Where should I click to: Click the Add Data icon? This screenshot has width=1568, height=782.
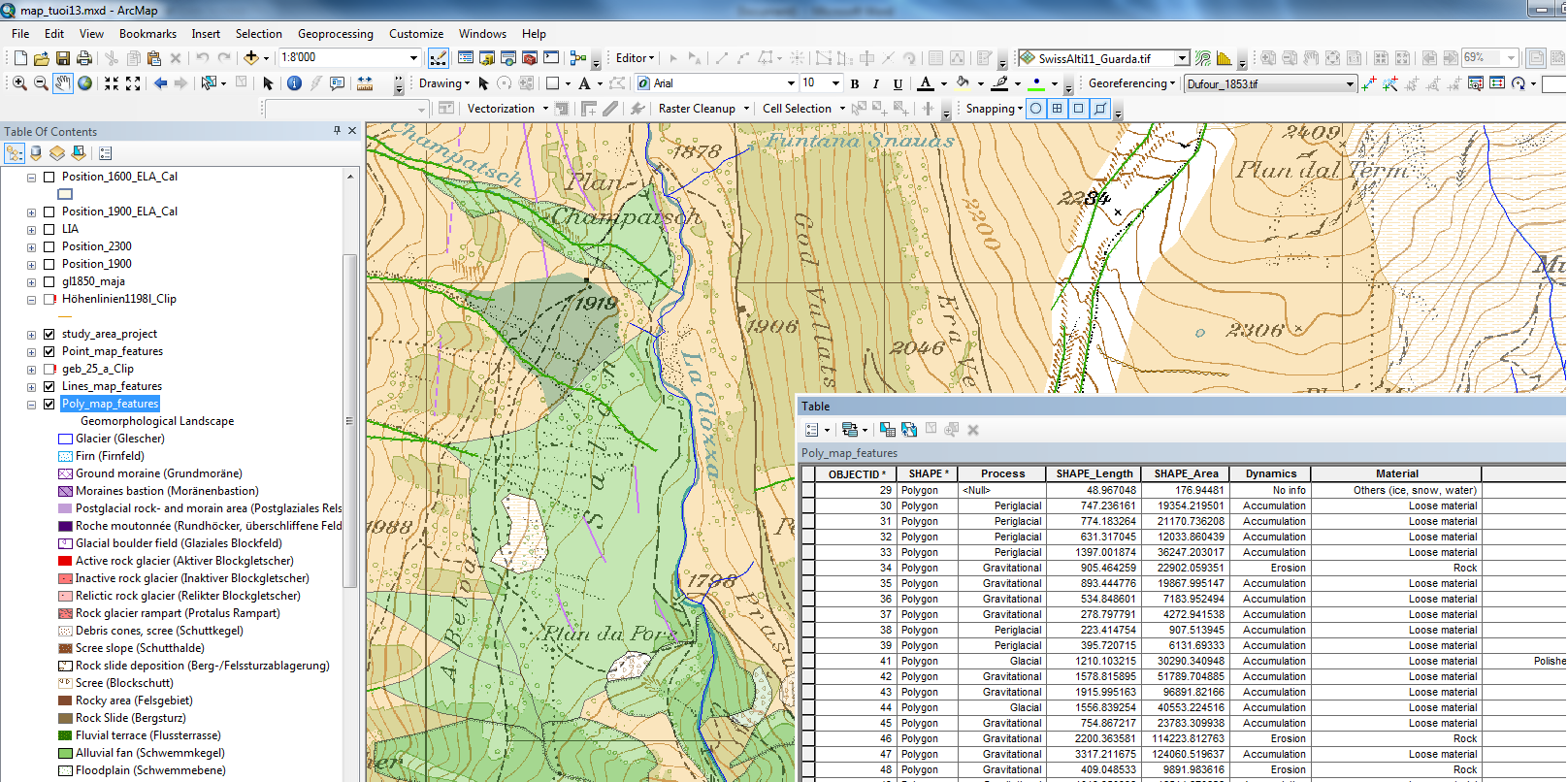point(251,58)
